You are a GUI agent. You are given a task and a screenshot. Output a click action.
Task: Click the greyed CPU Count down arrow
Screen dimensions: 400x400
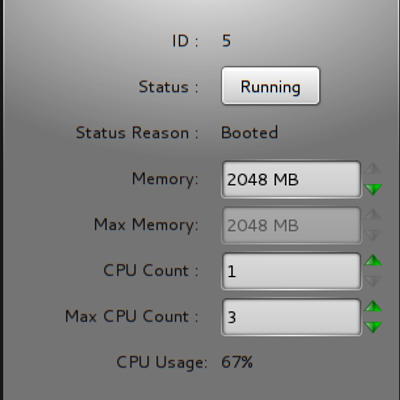373,281
